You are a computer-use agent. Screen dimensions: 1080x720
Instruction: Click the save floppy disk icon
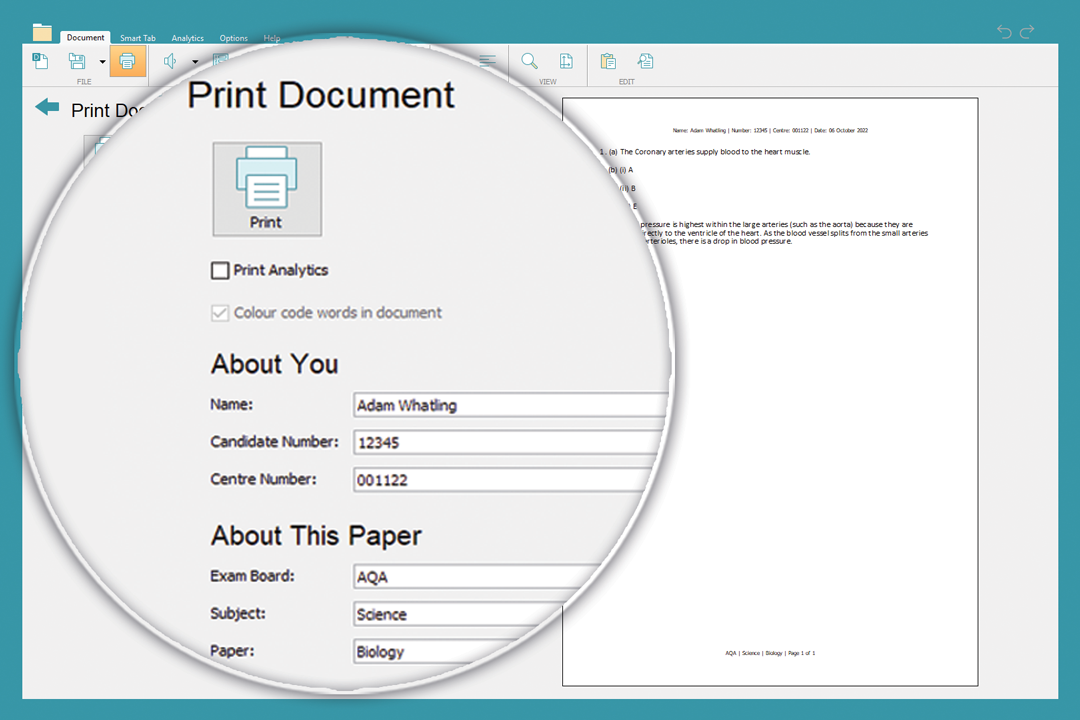coord(77,62)
